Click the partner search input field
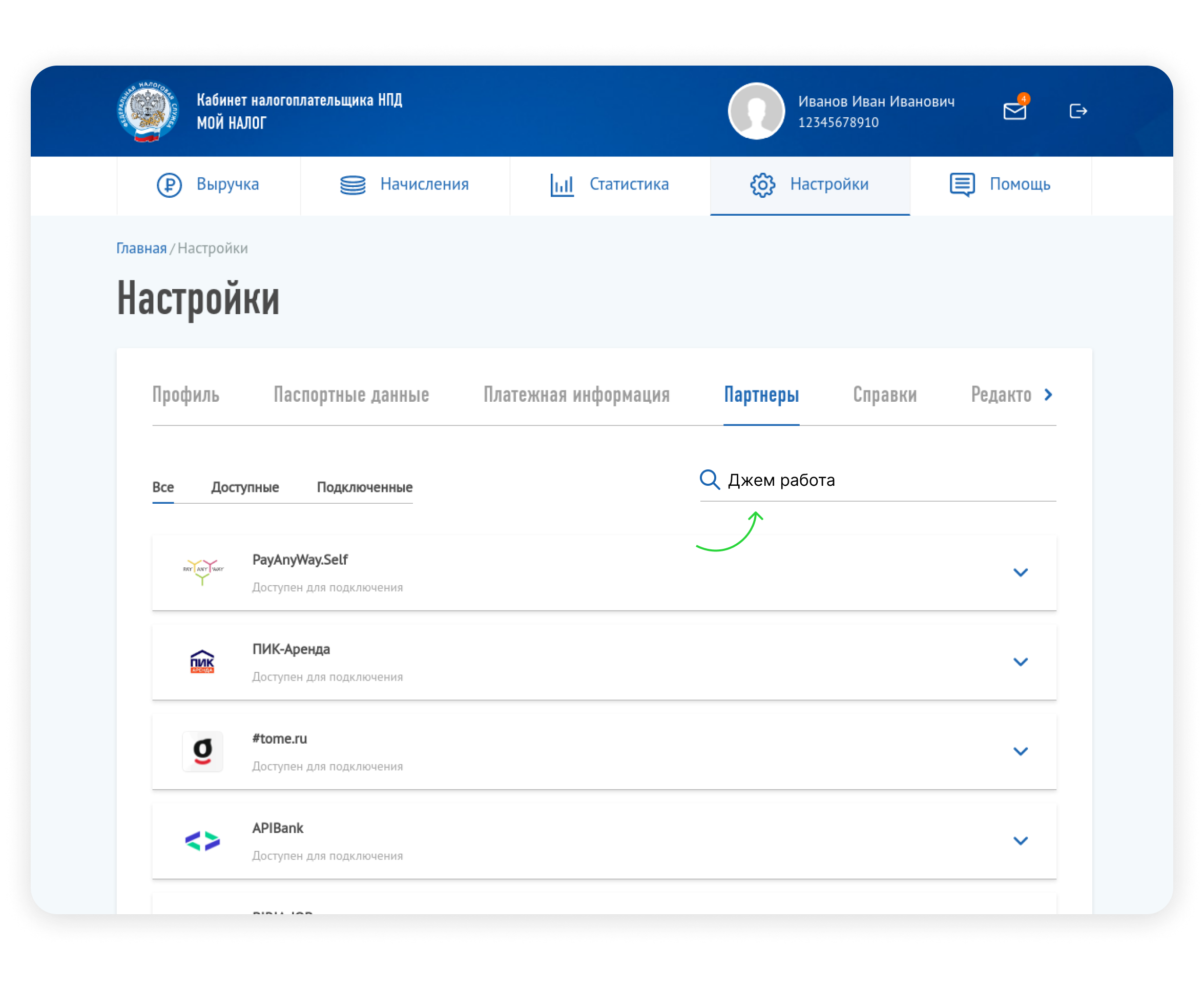This screenshot has height=988, width=1204. pos(888,480)
